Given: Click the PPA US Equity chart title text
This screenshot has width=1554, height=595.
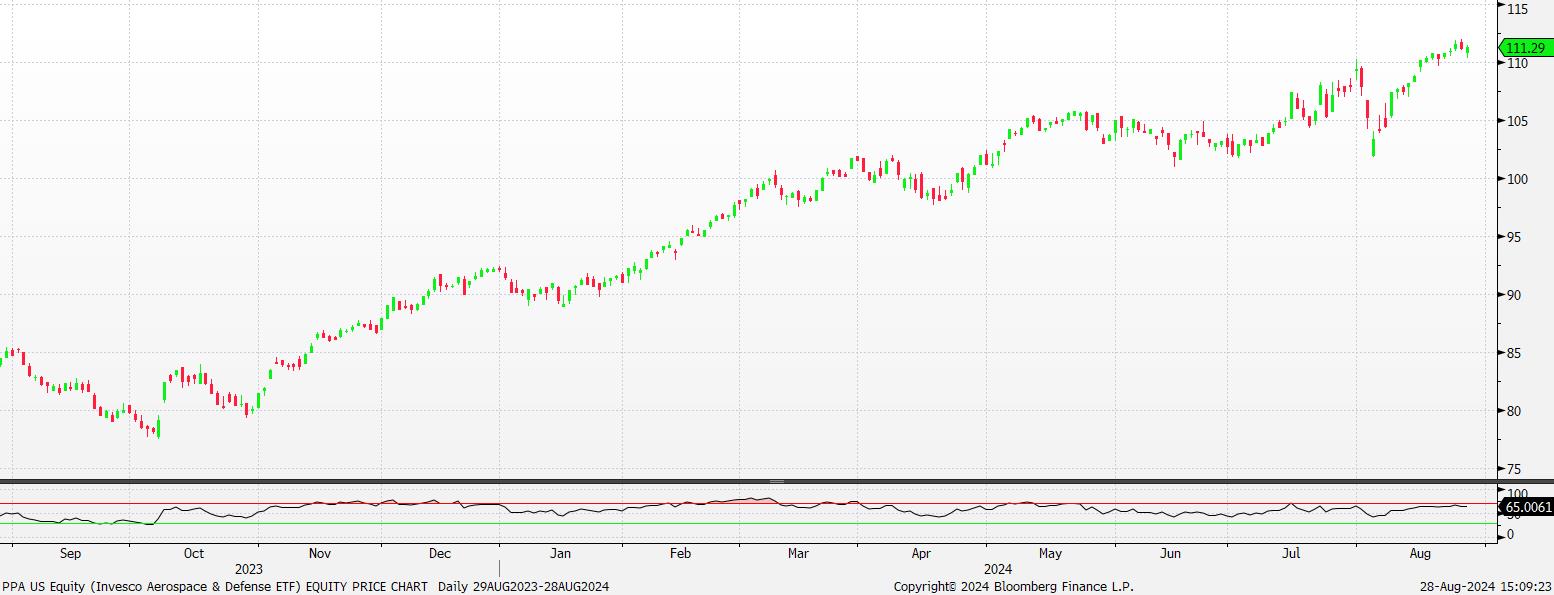Looking at the screenshot, I should coord(215,587).
